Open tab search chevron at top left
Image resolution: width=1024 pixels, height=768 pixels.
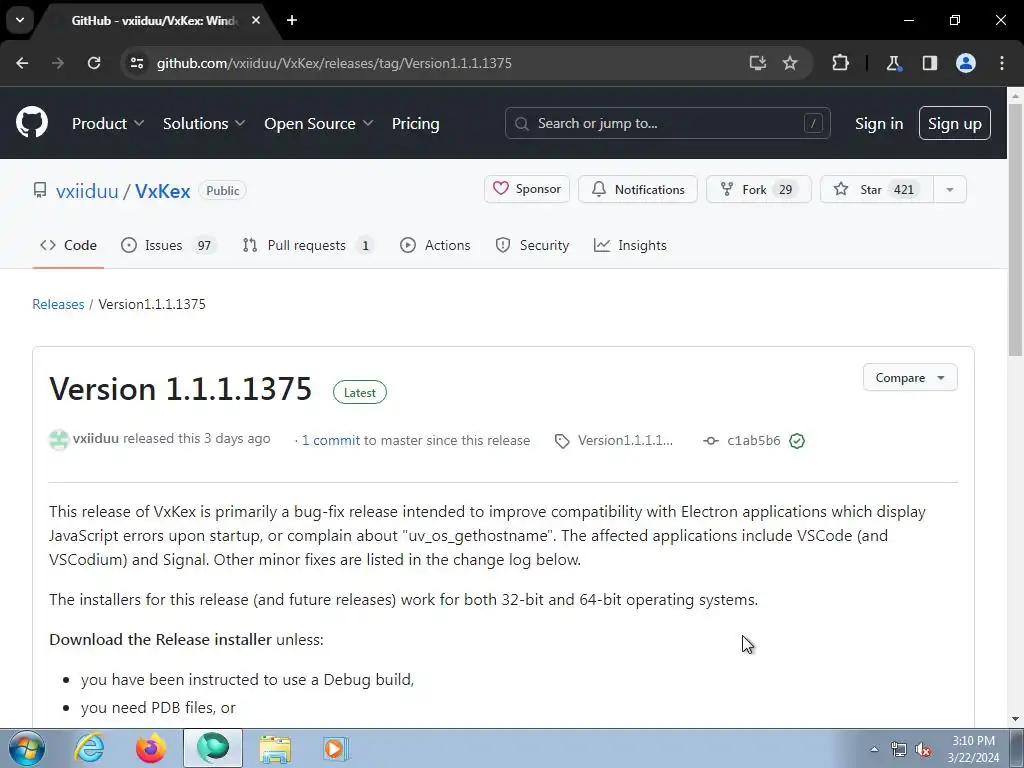pos(20,20)
